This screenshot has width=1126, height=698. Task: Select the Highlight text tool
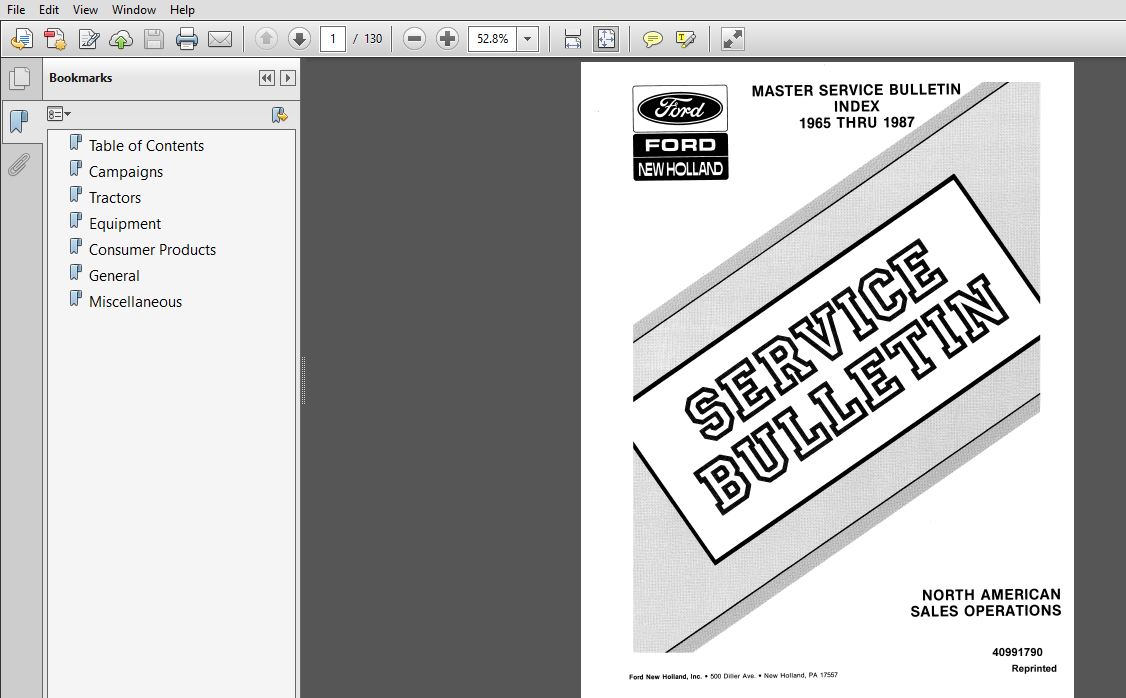pos(685,39)
